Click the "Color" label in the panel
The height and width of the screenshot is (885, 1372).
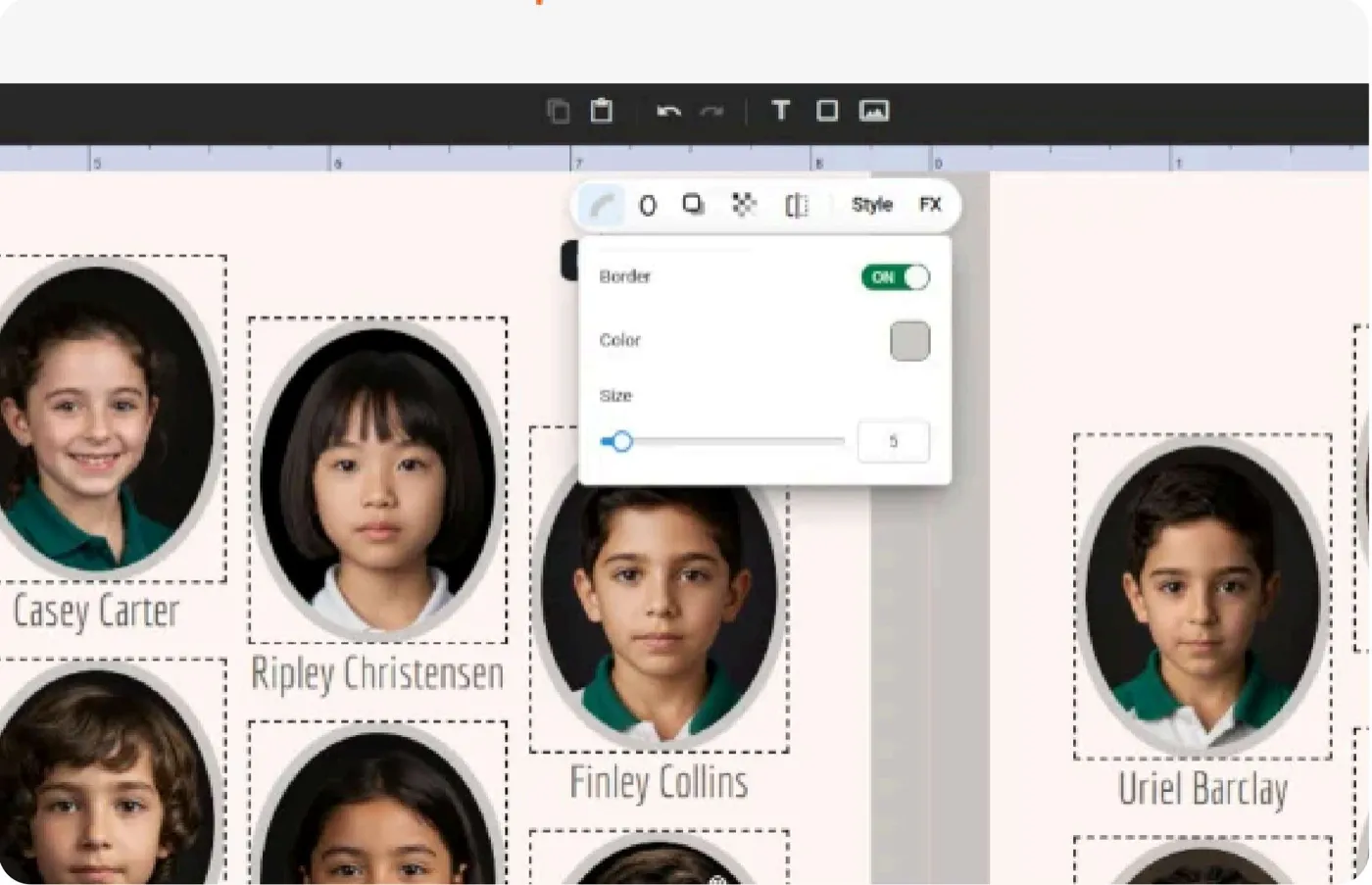click(620, 340)
